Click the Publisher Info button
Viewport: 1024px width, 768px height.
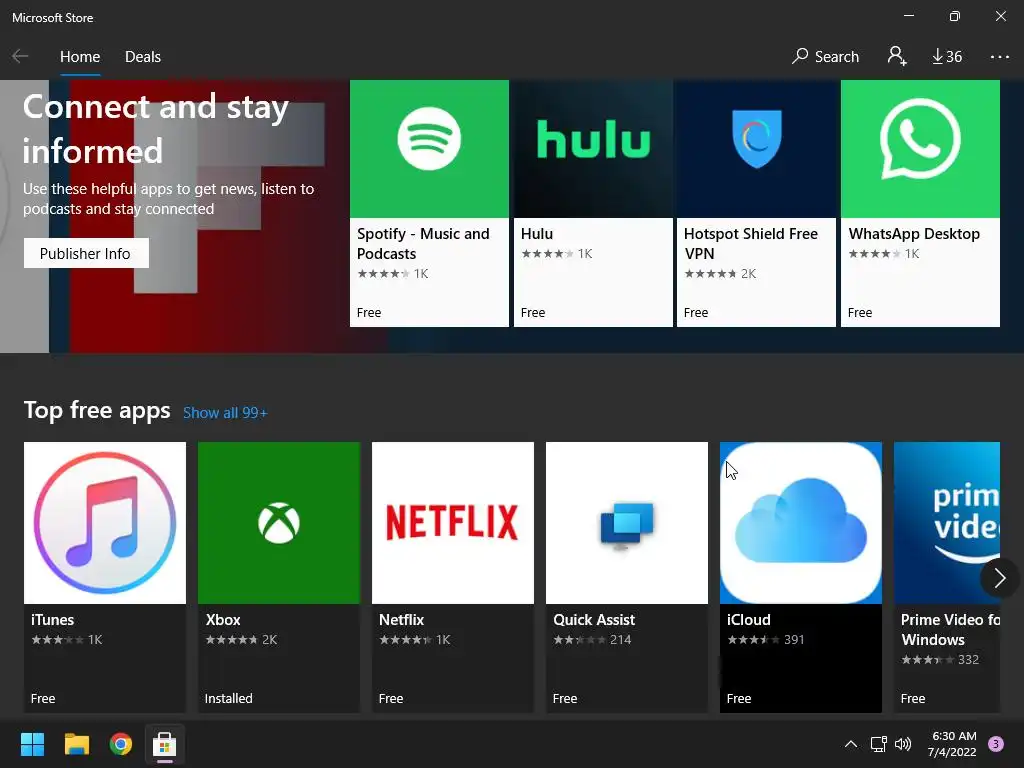86,253
